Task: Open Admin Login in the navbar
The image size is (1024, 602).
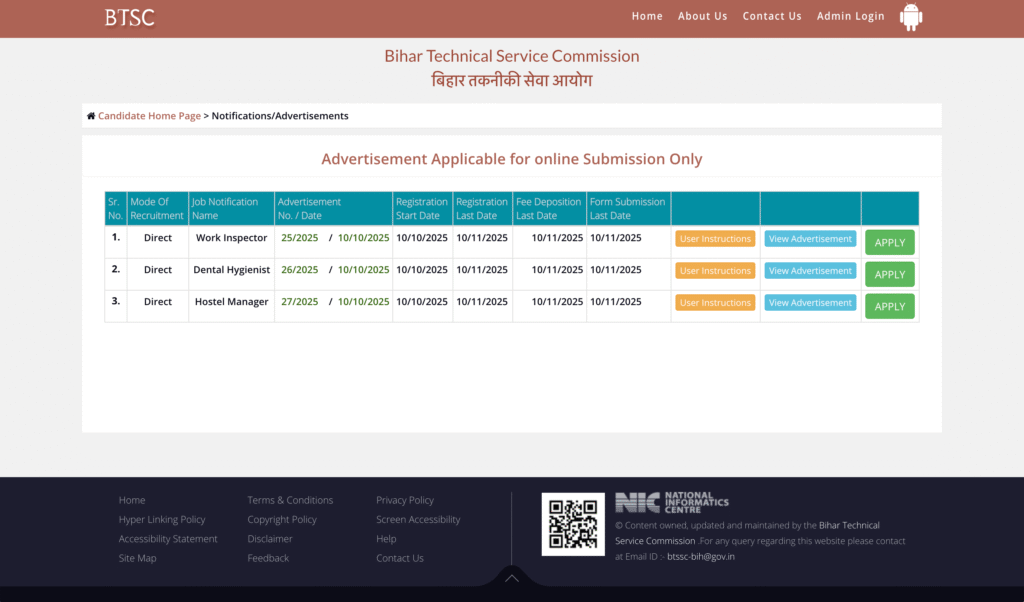Action: 850,16
